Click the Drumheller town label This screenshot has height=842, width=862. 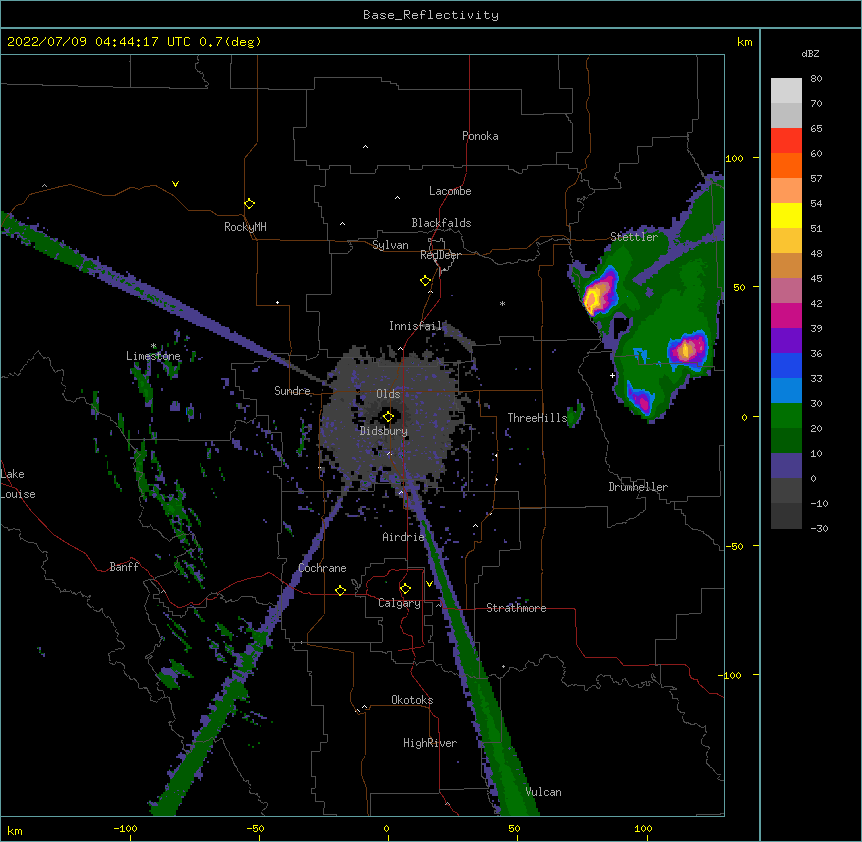638,487
